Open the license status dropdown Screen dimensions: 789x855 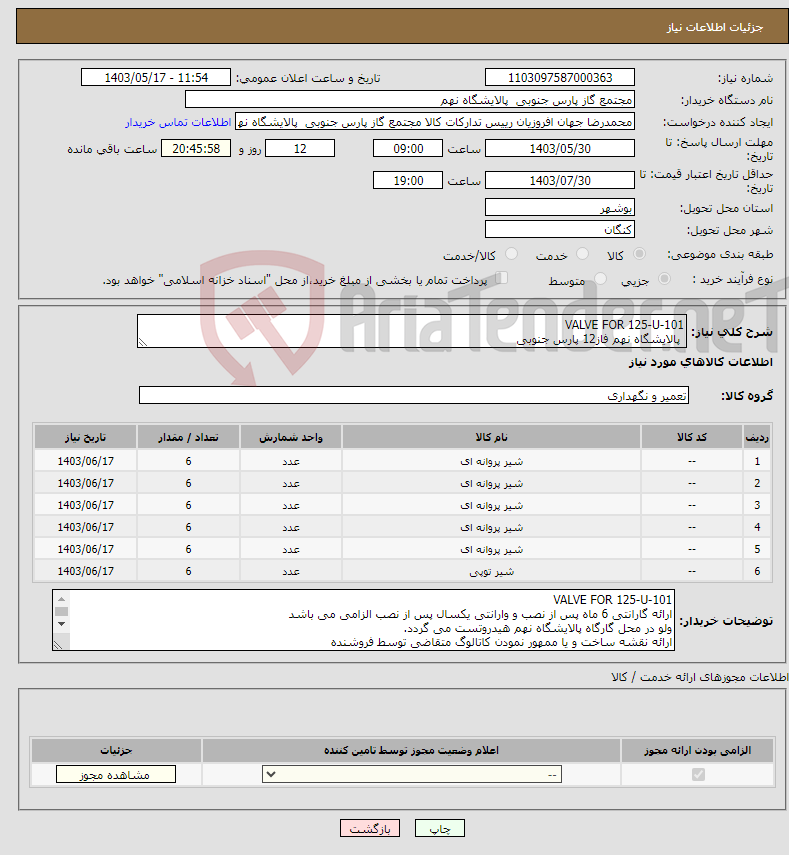(412, 774)
